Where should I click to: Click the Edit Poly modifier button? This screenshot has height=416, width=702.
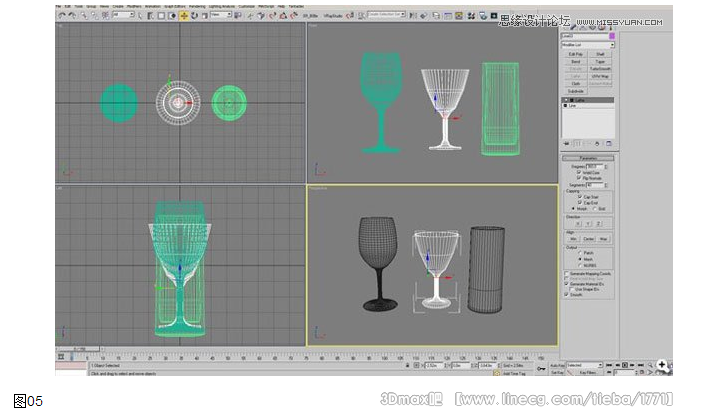click(576, 54)
